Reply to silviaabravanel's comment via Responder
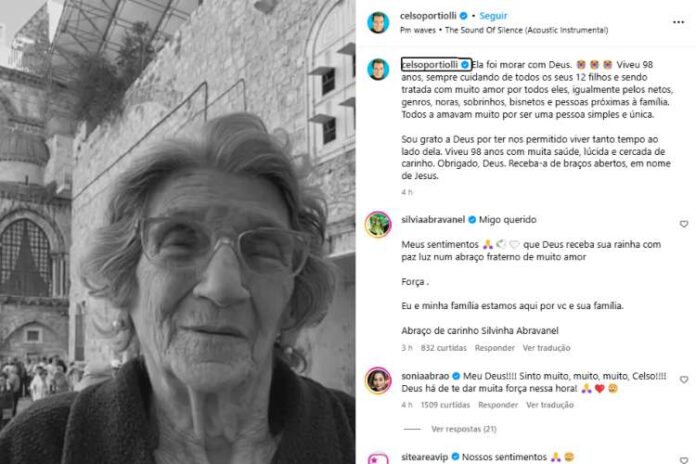696x464 pixels. point(494,348)
